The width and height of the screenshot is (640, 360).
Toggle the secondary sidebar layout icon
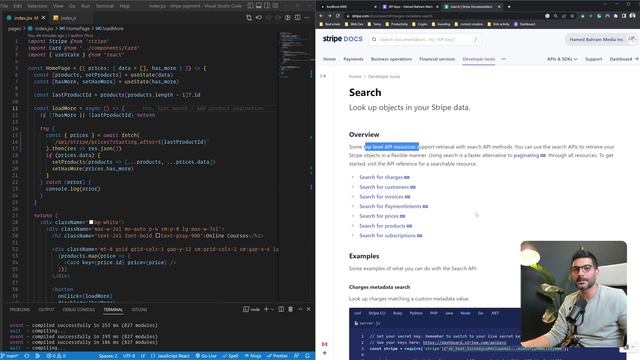(267, 6)
